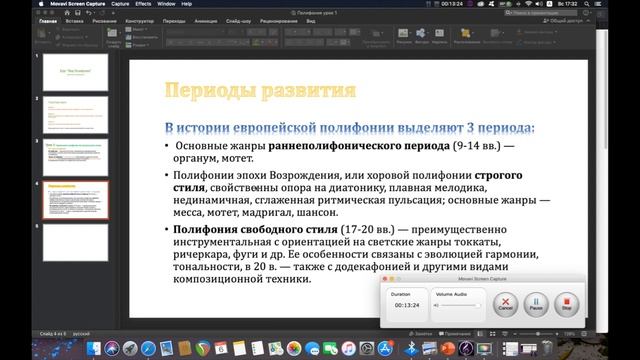Open Spotlight search in the macOS menu bar
Screen dimensions: 640x360
tap(587, 4)
